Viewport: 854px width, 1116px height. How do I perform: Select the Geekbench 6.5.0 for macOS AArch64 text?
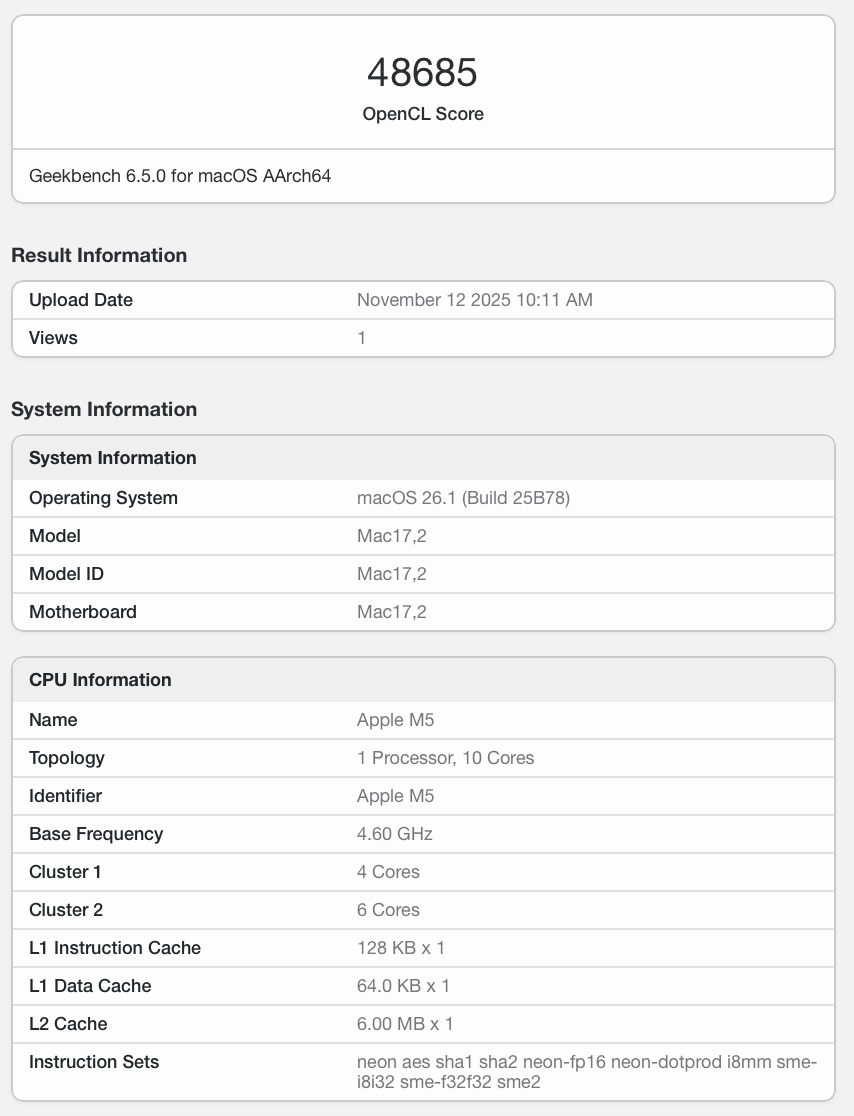pyautogui.click(x=180, y=176)
